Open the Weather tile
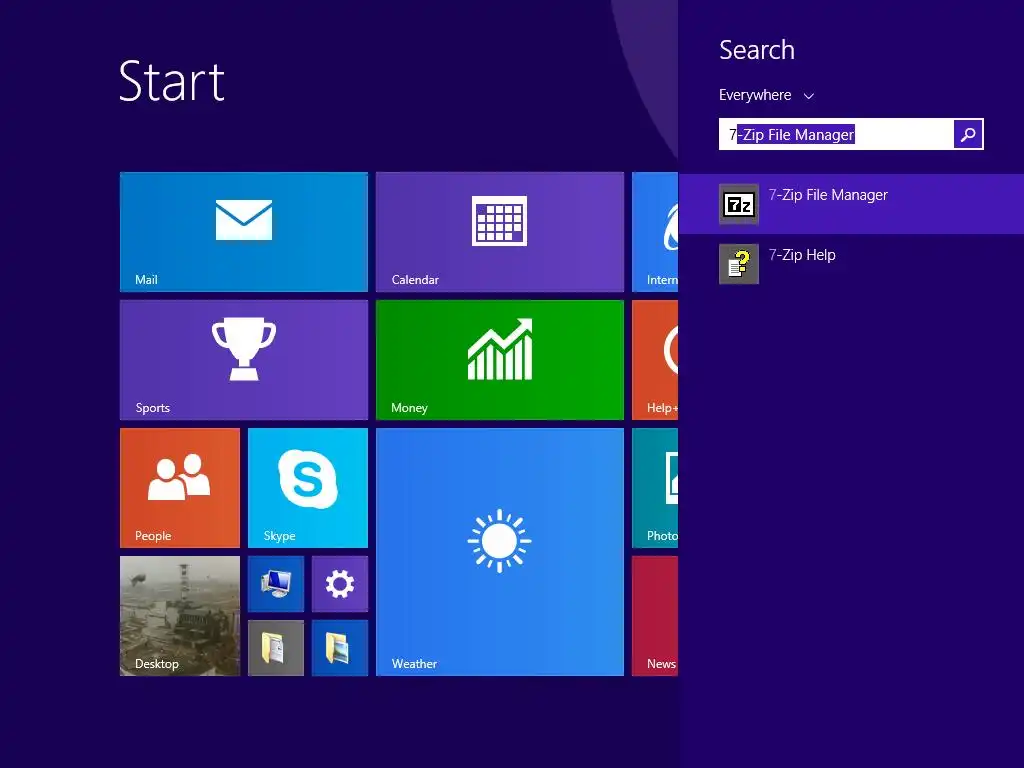The width and height of the screenshot is (1024, 768). [500, 552]
